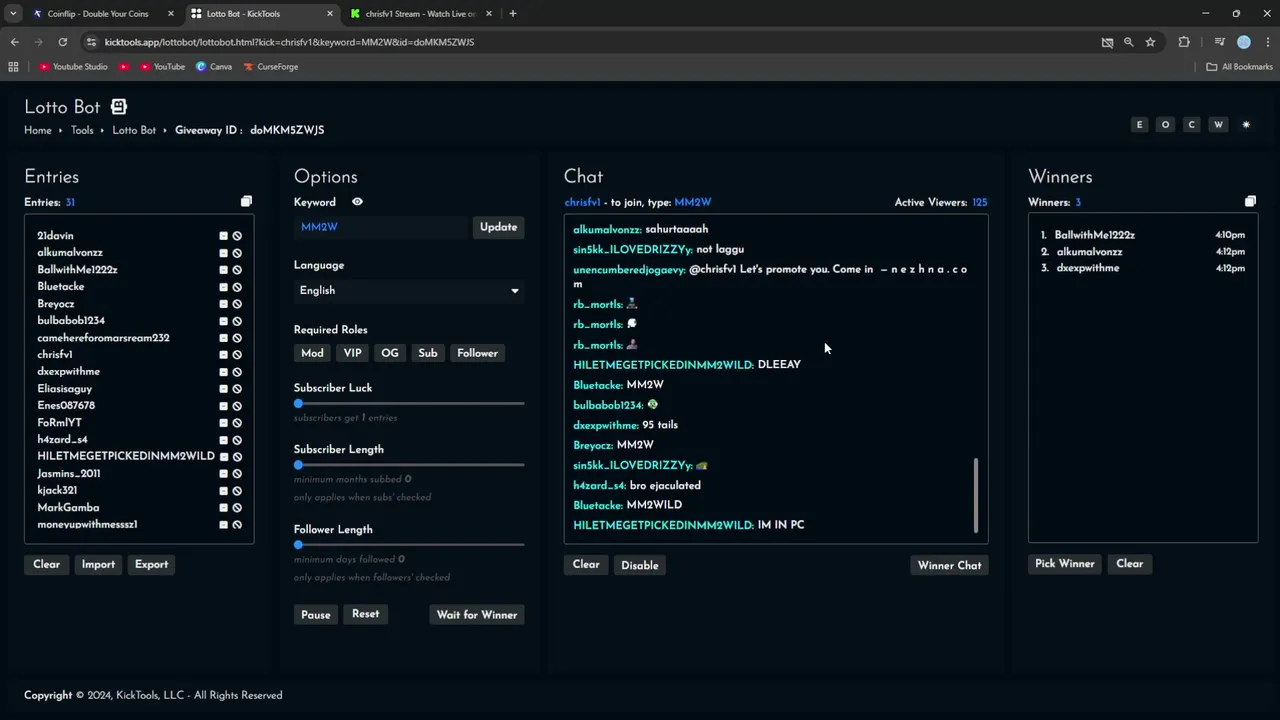Open the Language dropdown showing English
The image size is (1280, 720).
[409, 290]
